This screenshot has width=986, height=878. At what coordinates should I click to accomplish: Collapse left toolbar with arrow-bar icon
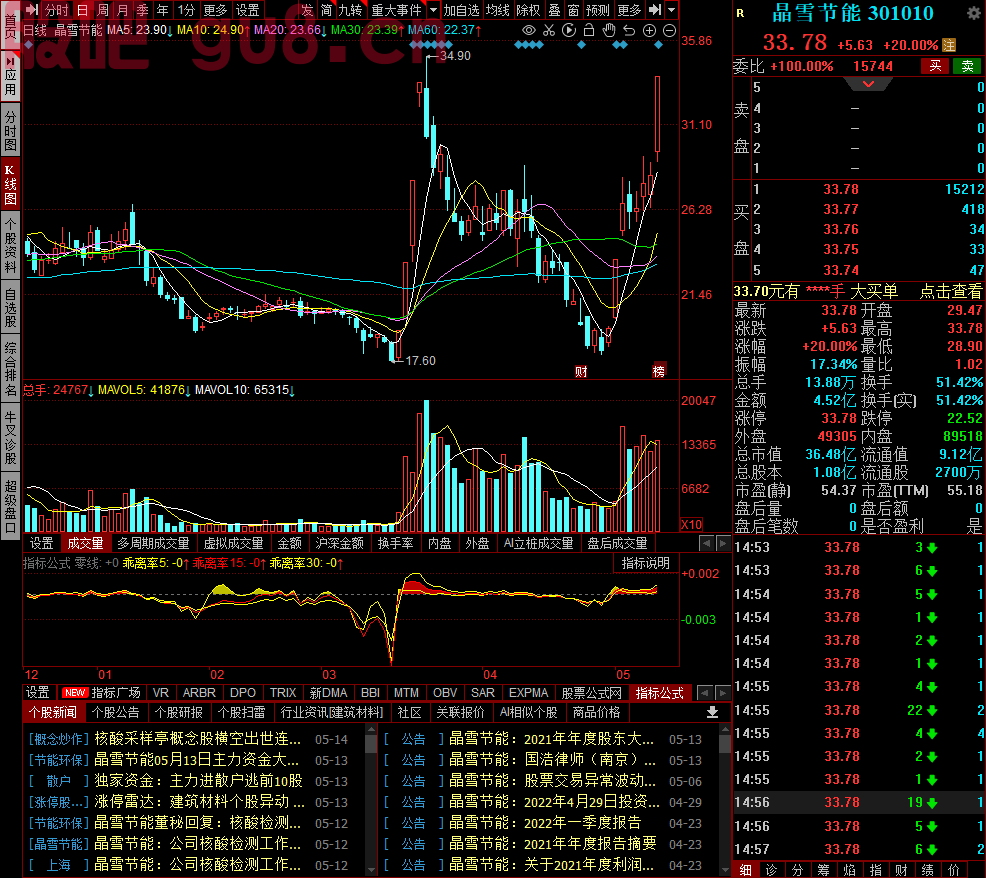pos(32,10)
